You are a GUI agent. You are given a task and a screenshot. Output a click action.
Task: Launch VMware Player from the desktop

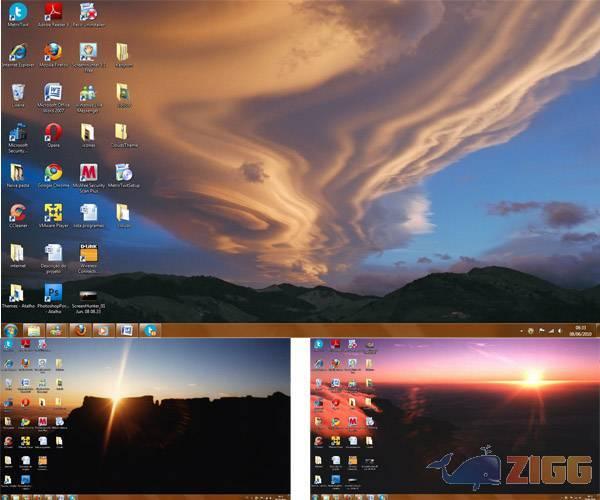pos(53,212)
